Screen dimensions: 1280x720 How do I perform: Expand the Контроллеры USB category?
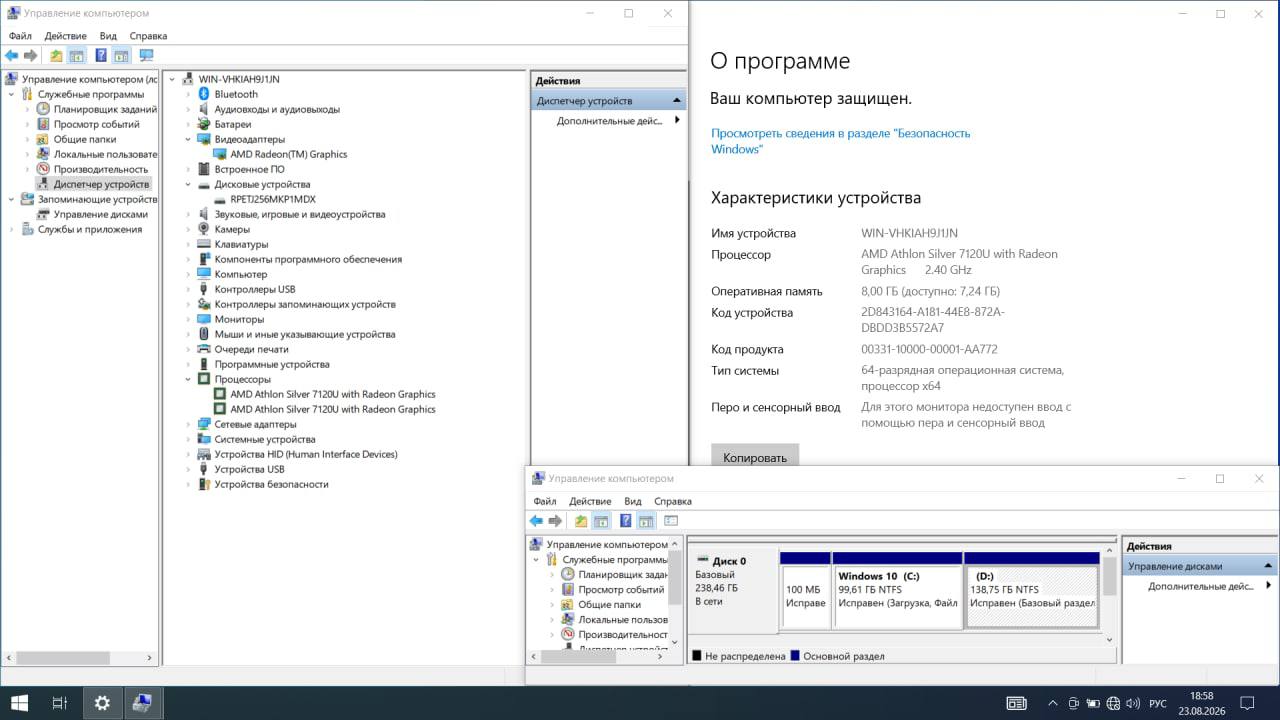(188, 289)
